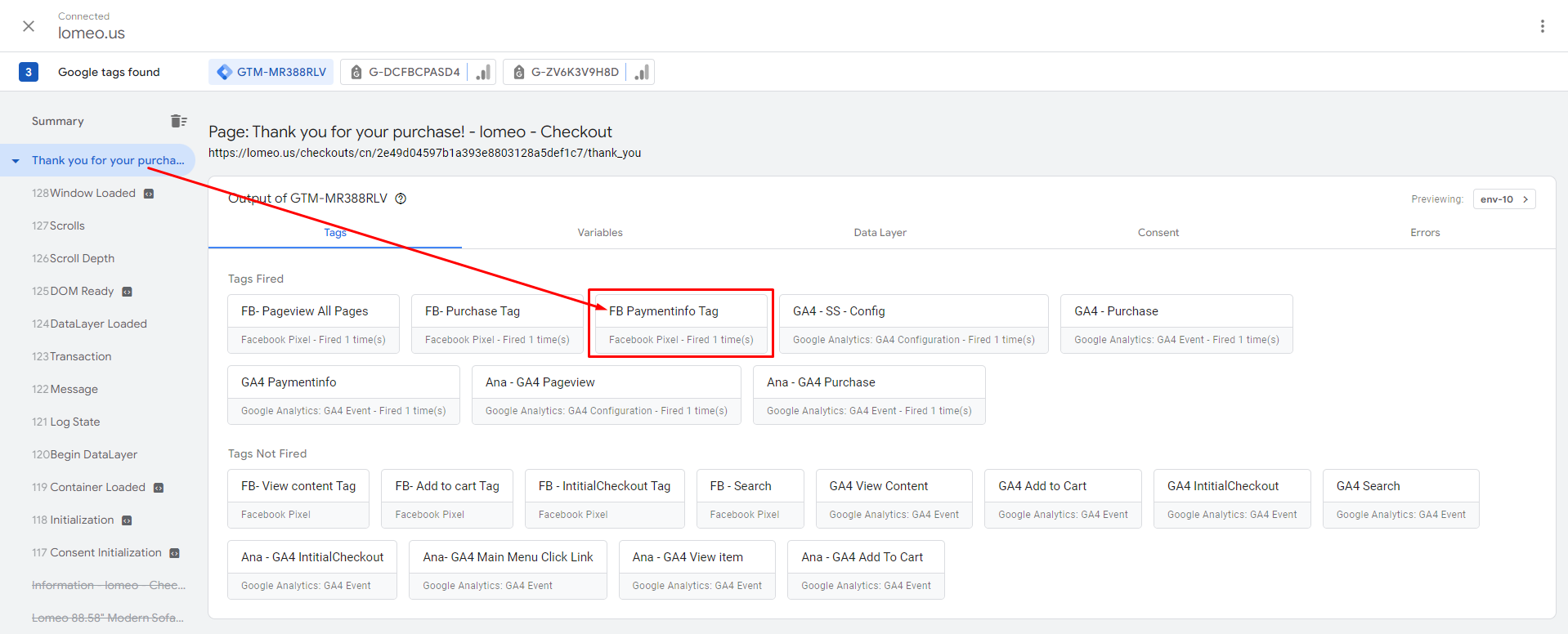This screenshot has height=634, width=1568.
Task: Clear the summary event list icon
Action: (178, 121)
